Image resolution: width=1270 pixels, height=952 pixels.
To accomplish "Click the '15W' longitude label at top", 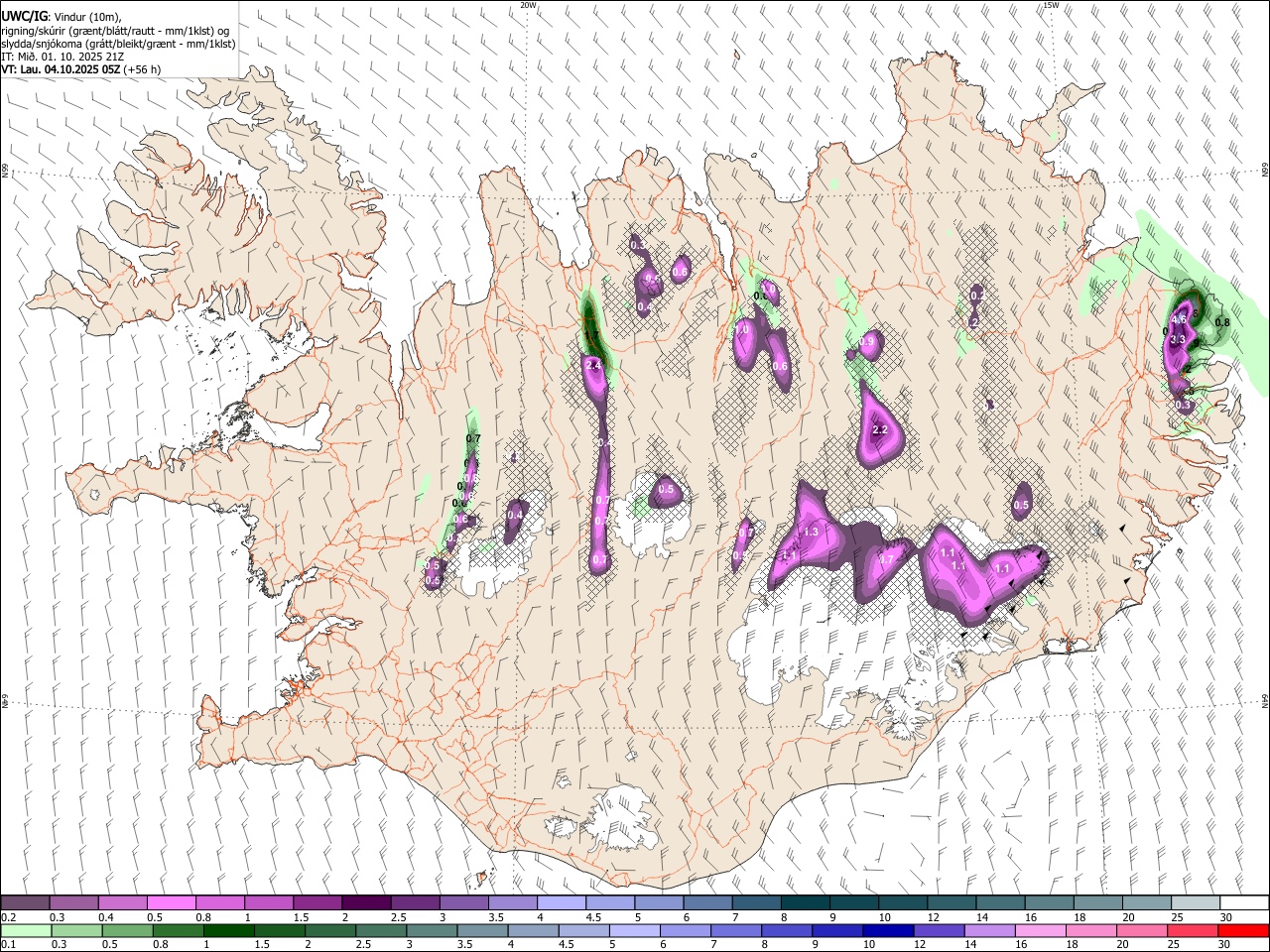I will pos(1051,5).
